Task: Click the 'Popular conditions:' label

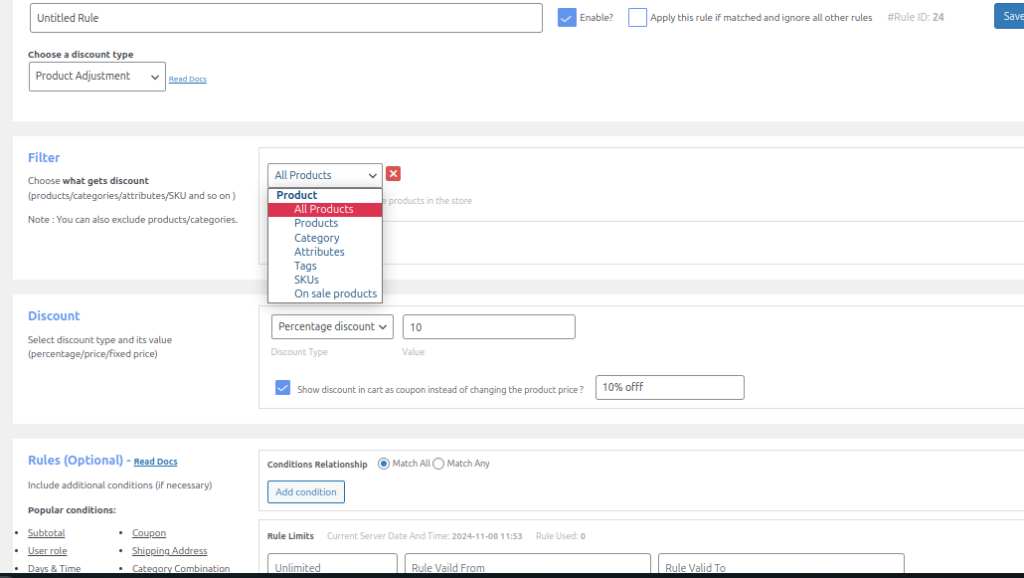Action: [x=72, y=510]
